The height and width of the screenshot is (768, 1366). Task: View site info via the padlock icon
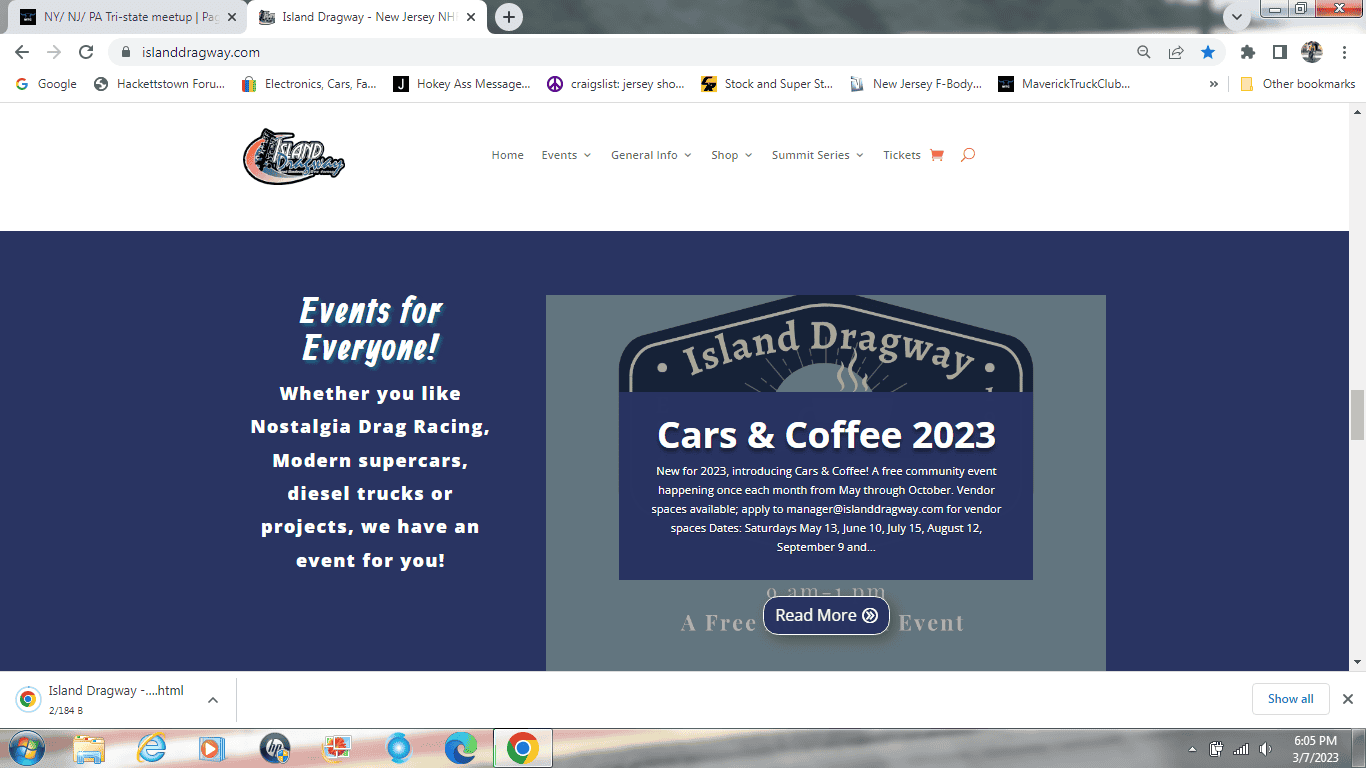126,52
